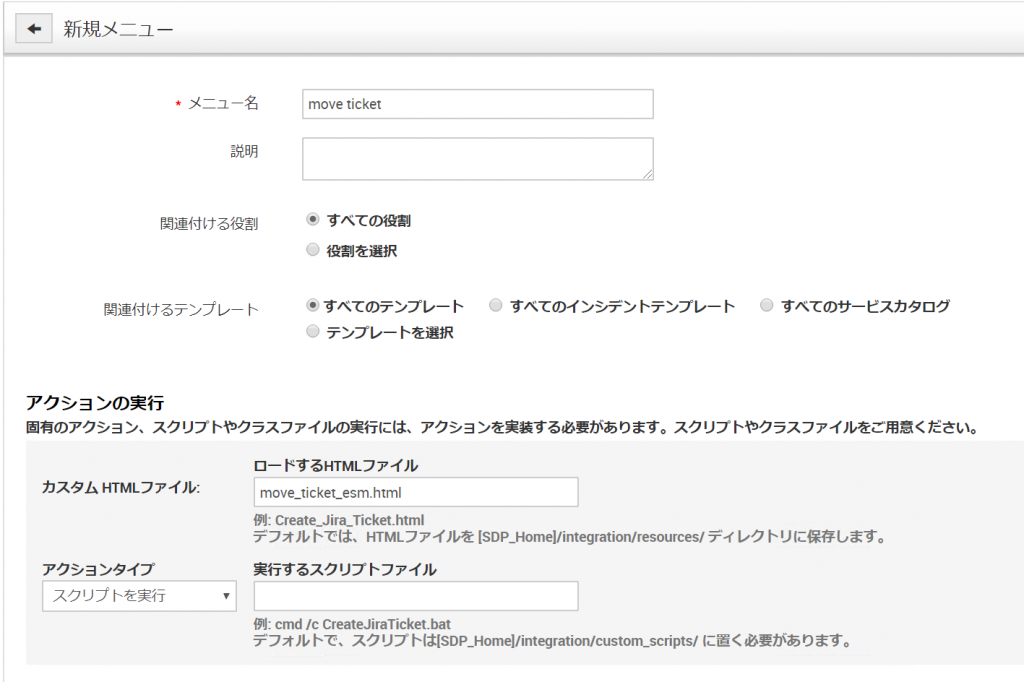Click the メニュー名 field containing move ticket
This screenshot has width=1024, height=682.
pyautogui.click(x=477, y=104)
